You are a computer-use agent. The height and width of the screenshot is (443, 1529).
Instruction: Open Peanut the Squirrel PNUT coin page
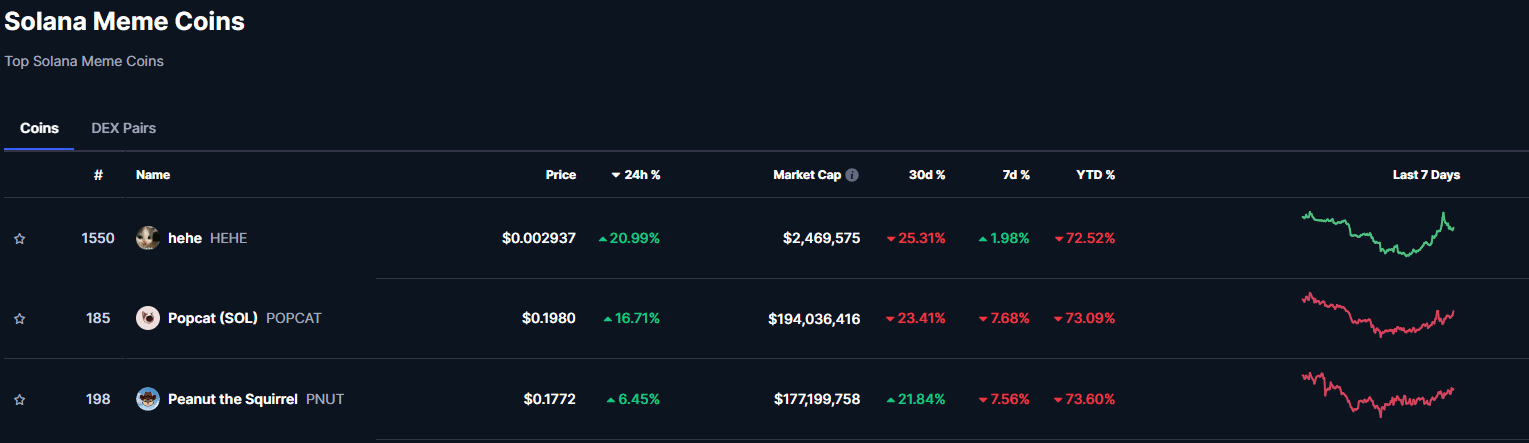[232, 399]
